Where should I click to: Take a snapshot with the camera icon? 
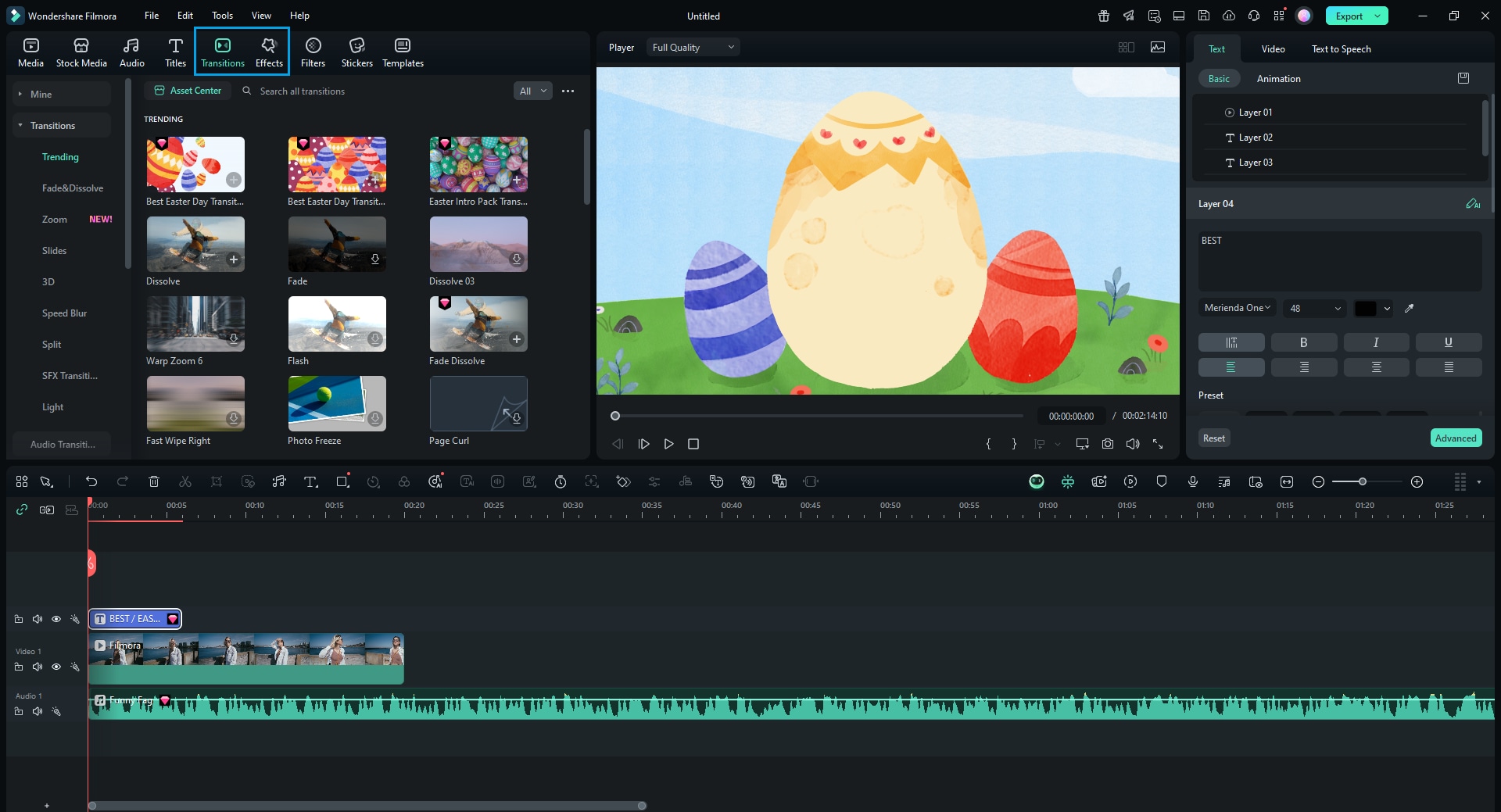coord(1108,444)
